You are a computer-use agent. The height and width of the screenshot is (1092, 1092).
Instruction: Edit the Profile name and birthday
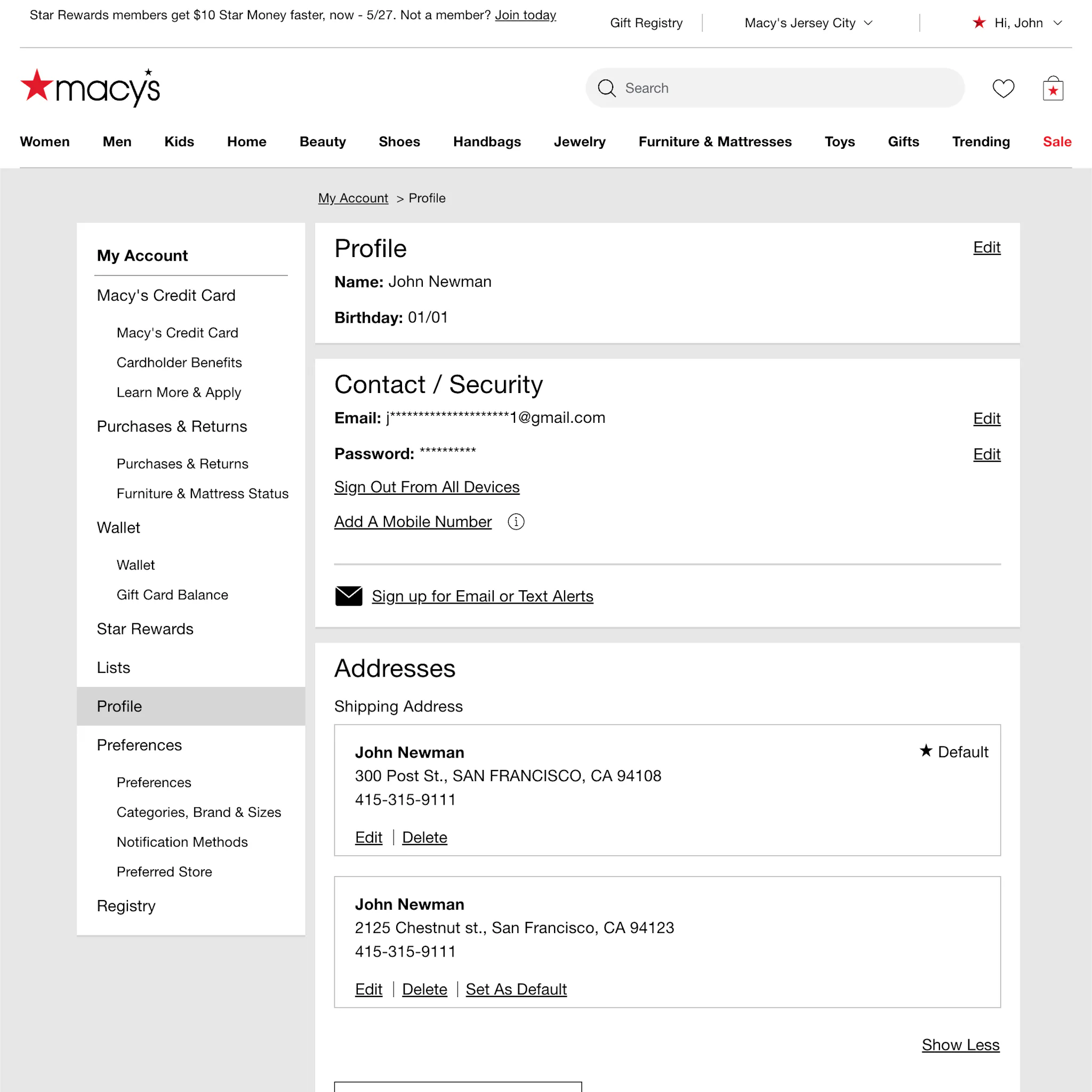[986, 247]
